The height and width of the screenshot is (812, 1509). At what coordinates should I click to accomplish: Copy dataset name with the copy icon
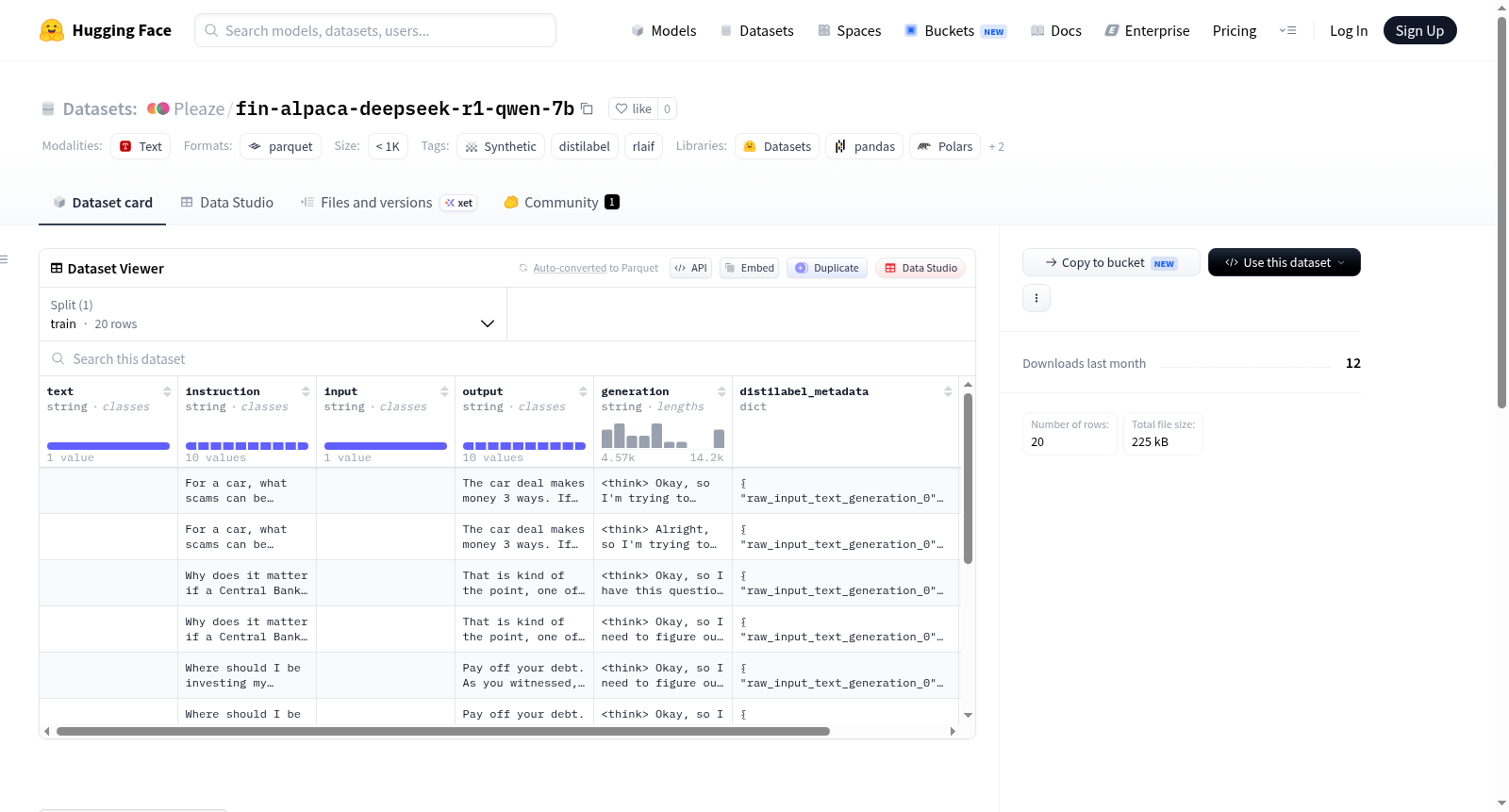[587, 108]
